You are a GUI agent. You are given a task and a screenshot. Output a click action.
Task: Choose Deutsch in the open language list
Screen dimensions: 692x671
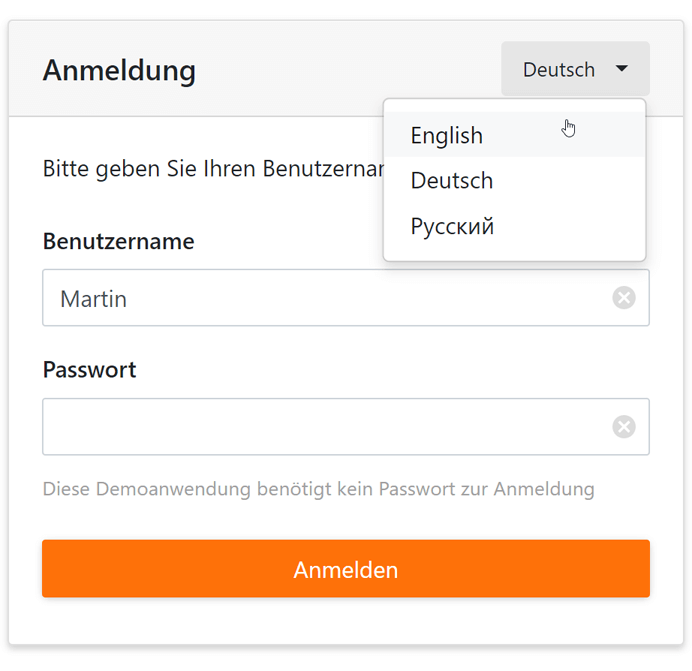click(452, 181)
